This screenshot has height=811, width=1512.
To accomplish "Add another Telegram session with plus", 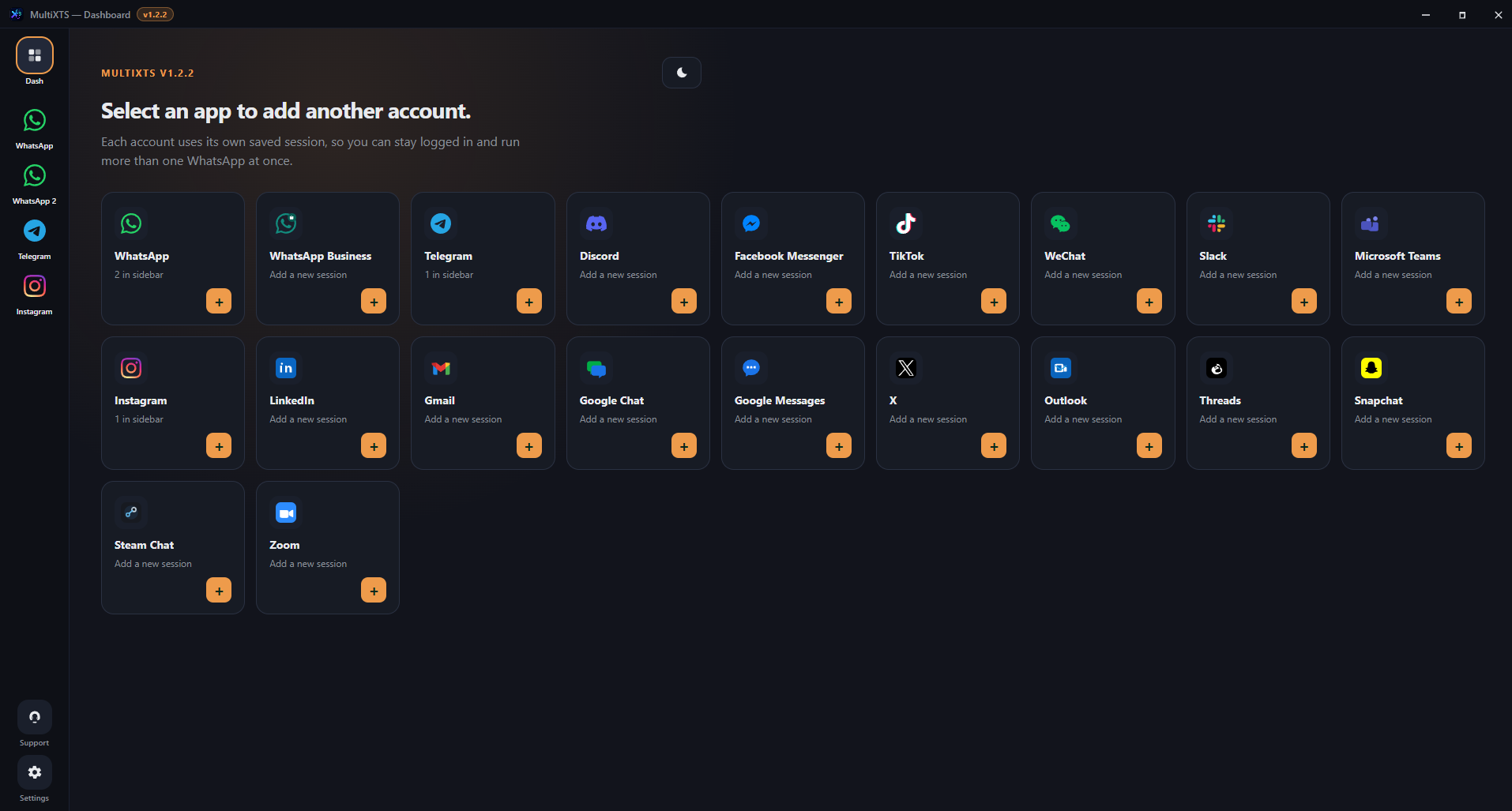I will (x=529, y=301).
